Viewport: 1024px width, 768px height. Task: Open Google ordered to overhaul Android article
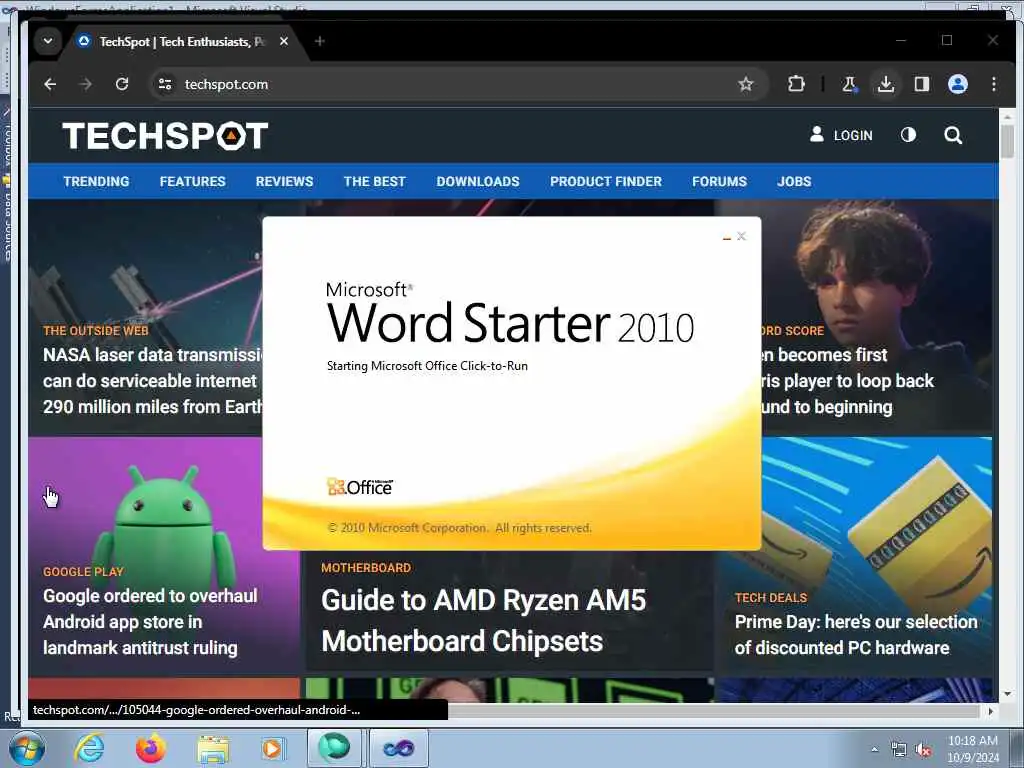(150, 622)
